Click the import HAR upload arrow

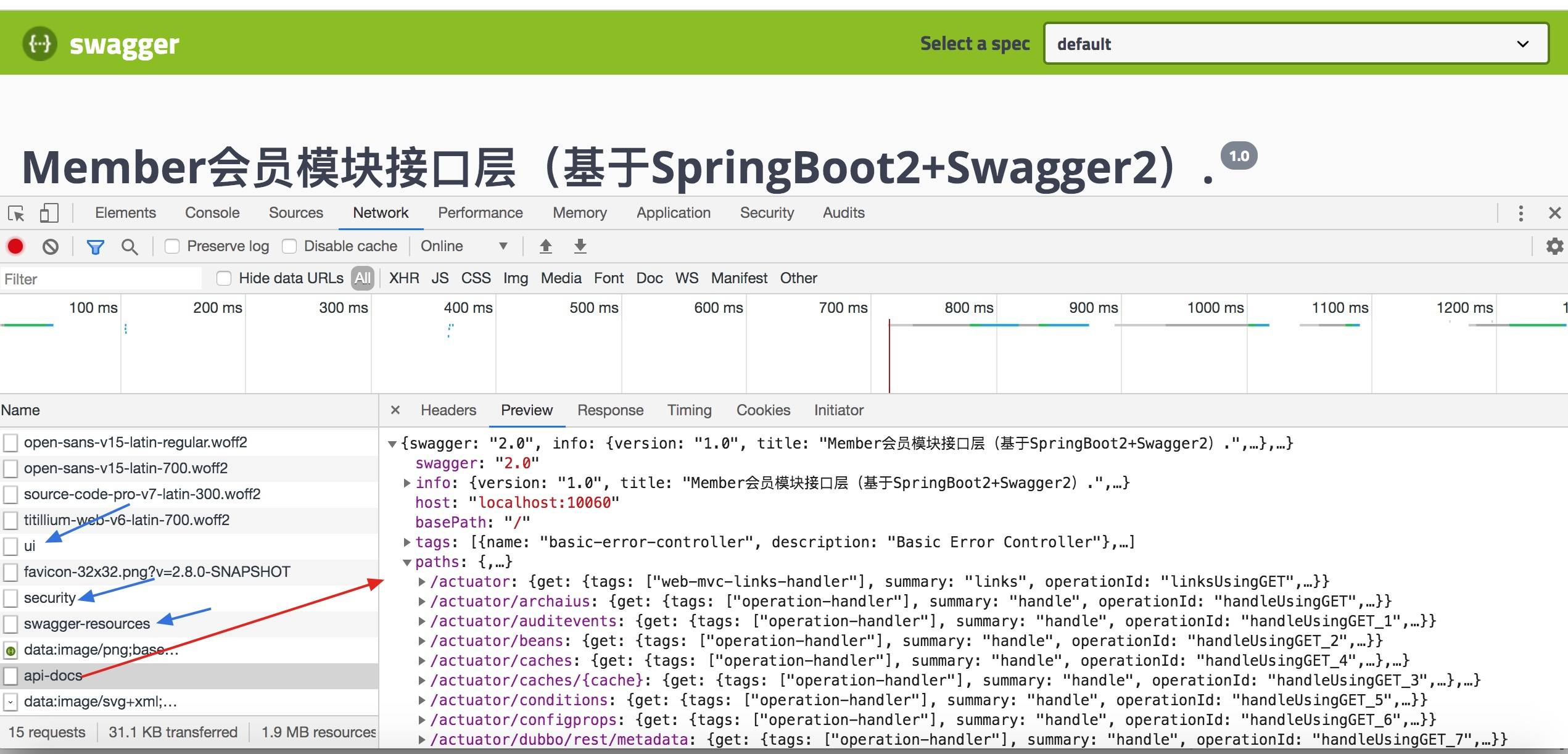(x=545, y=247)
